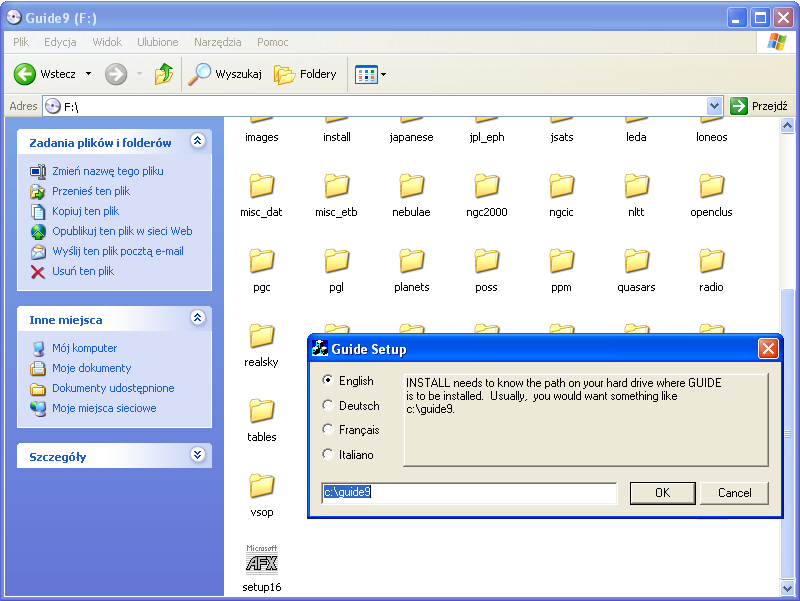Select the setup16 AFX file

[261, 569]
